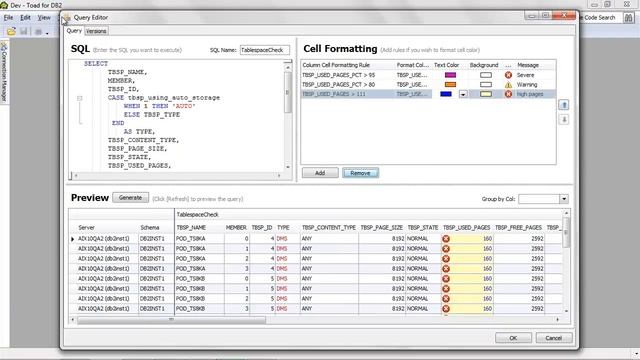Click the magenta text color swatch
640x360 pixels.
click(450, 75)
